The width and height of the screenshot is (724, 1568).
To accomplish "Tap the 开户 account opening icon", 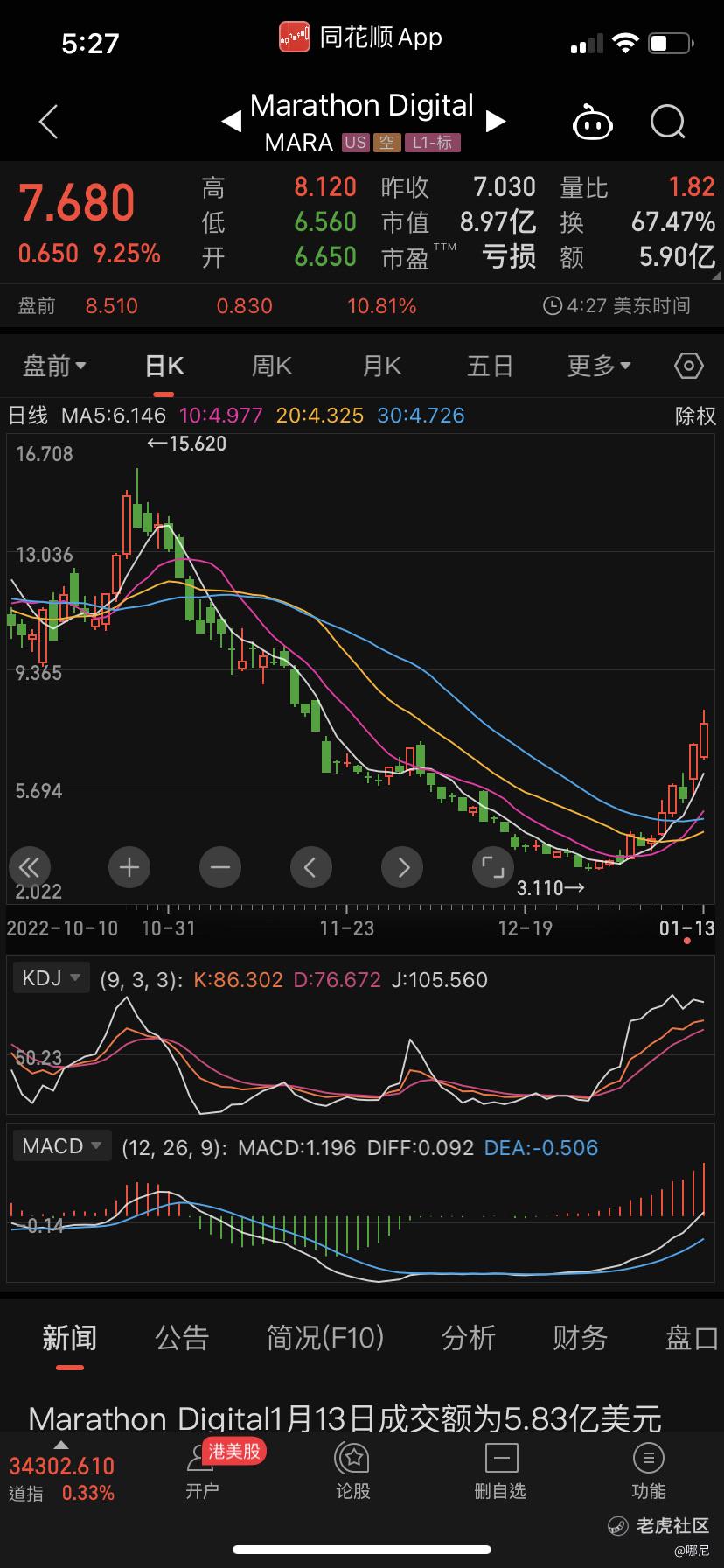I will [x=202, y=1459].
